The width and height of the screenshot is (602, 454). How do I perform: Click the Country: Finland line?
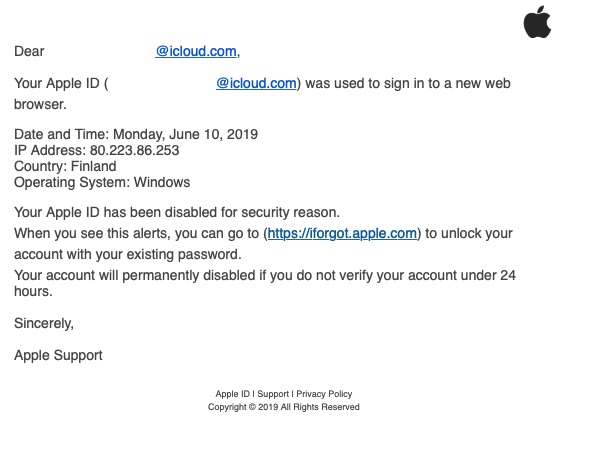[x=65, y=166]
